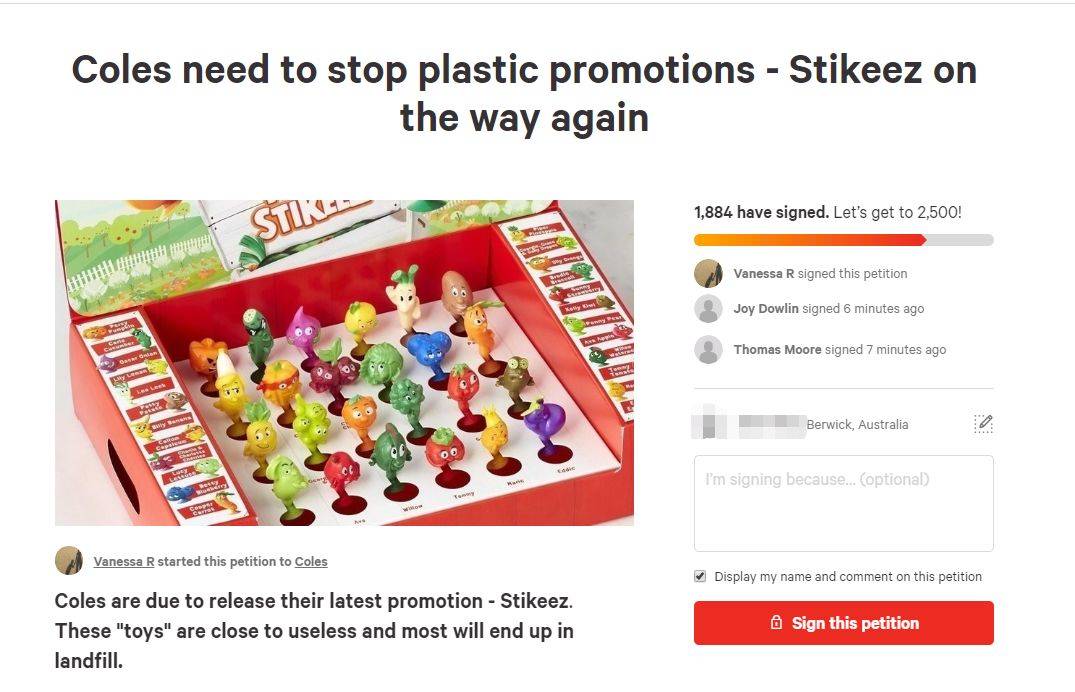Click Vanessa R's avatar below the petition image
Screen dimensions: 1075x692
69,561
